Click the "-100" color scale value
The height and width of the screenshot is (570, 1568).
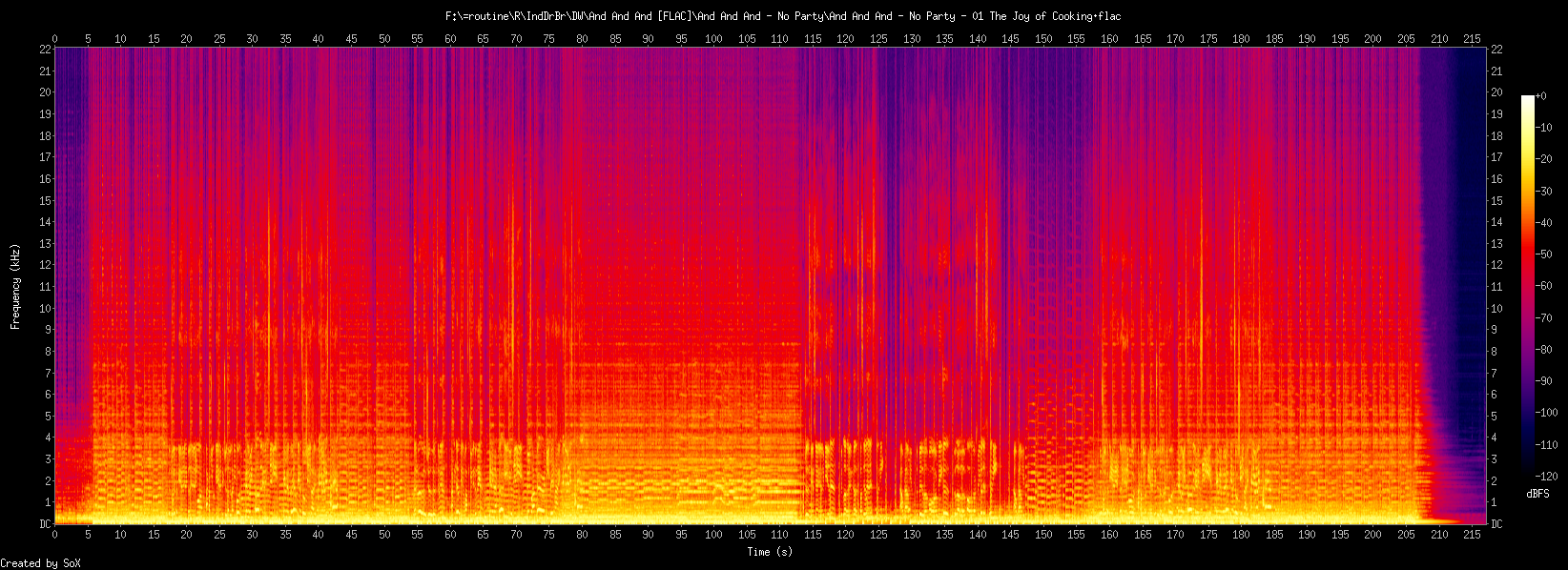[x=1546, y=413]
